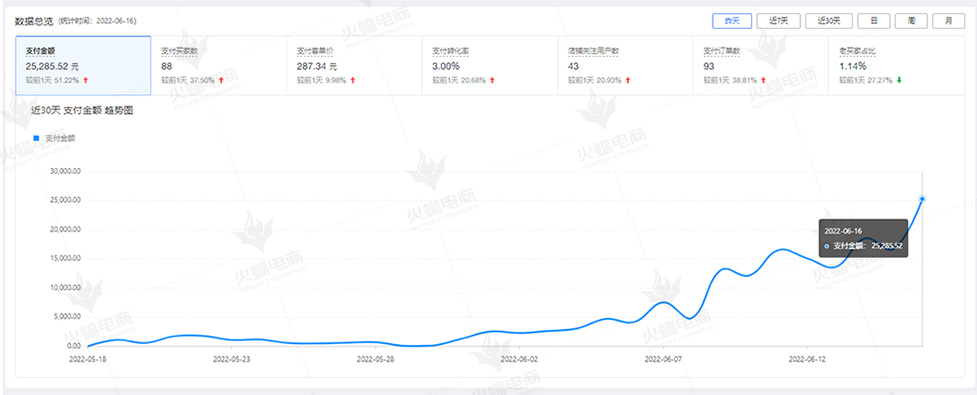Select the 月 period button
This screenshot has height=395, width=977.
coord(948,21)
